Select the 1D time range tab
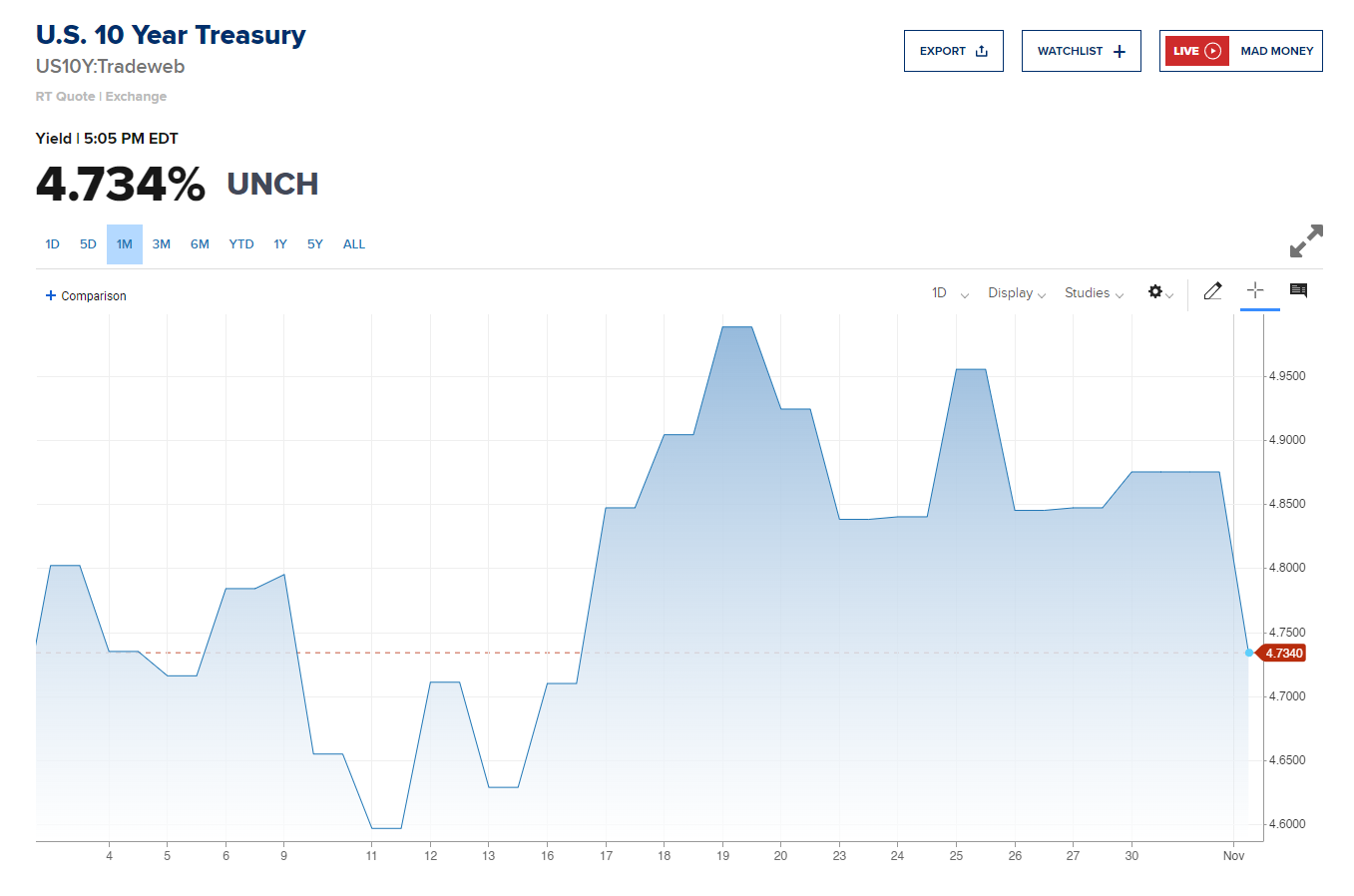 click(53, 244)
